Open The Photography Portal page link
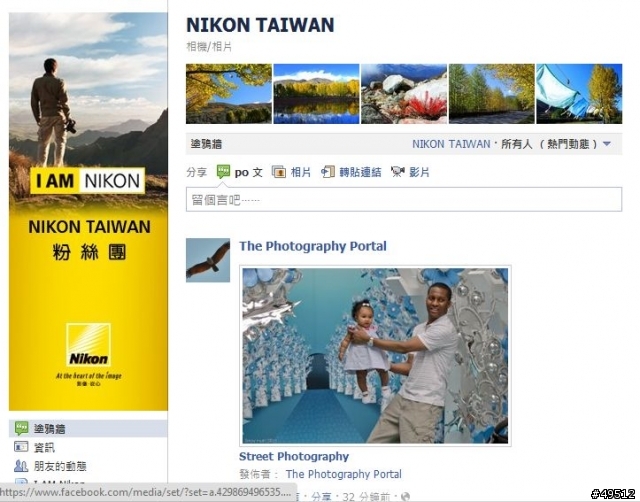 [x=313, y=246]
